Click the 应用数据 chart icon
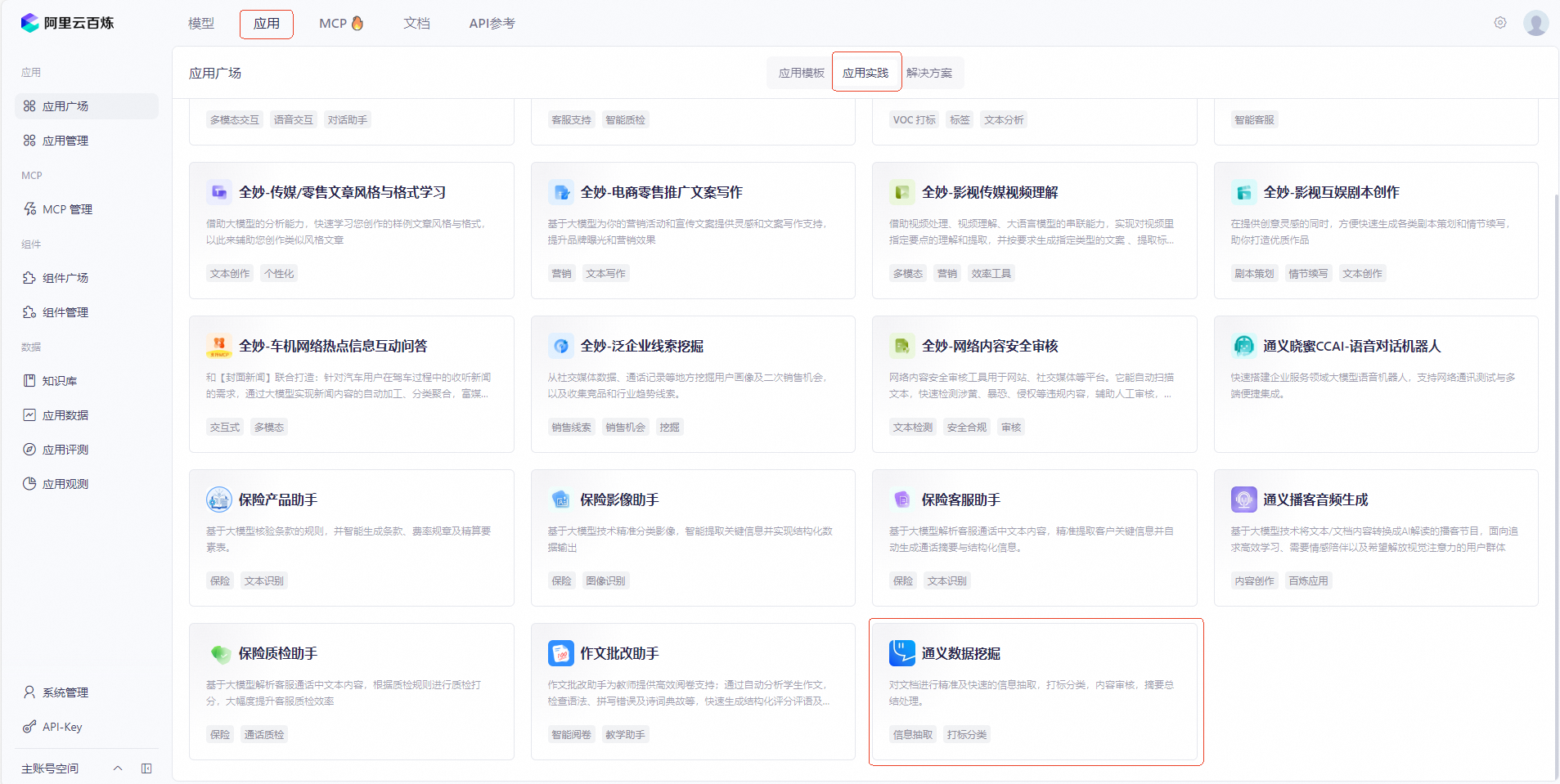Image resolution: width=1560 pixels, height=784 pixels. click(x=29, y=415)
